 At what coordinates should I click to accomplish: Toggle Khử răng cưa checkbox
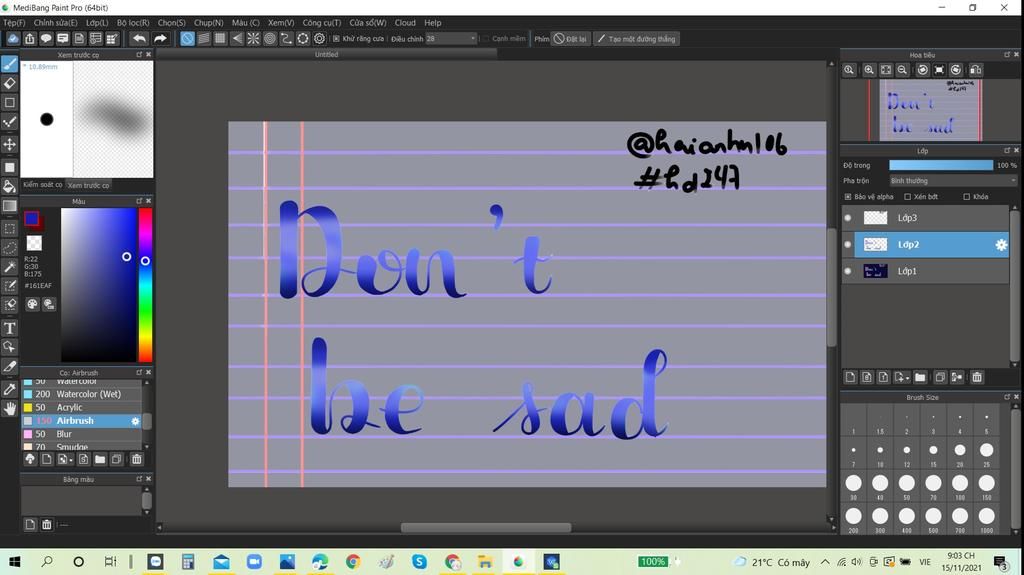click(x=336, y=39)
